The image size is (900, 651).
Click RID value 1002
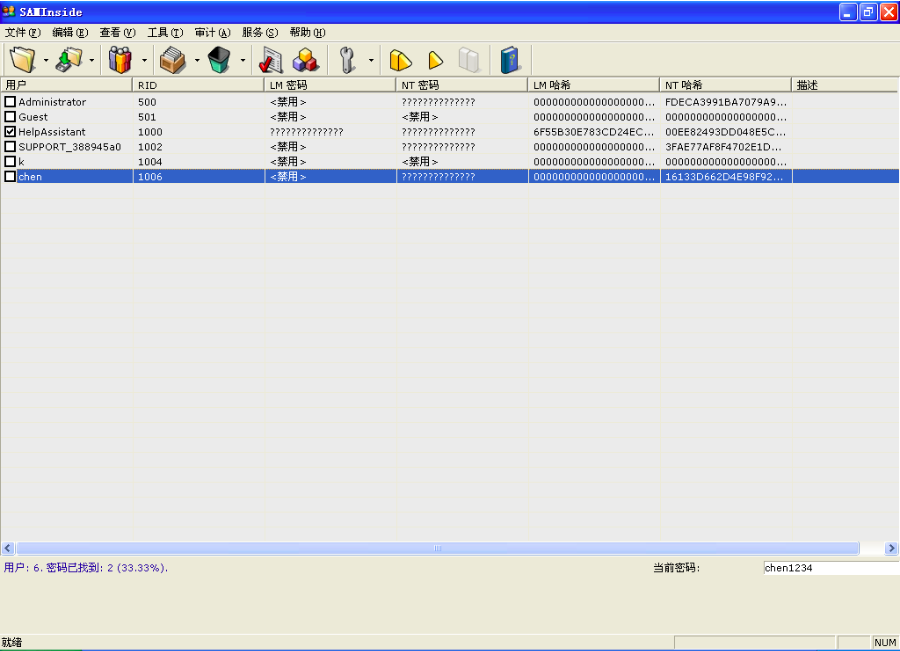[x=150, y=146]
